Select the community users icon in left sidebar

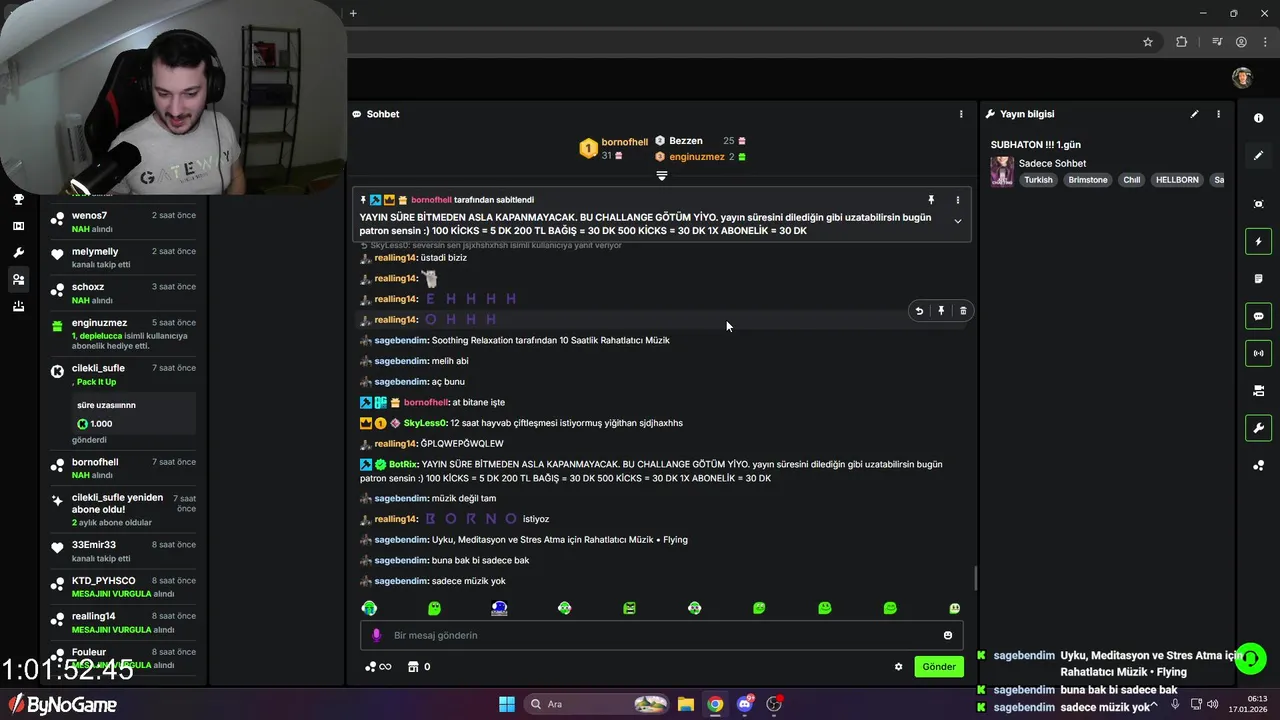coord(18,280)
